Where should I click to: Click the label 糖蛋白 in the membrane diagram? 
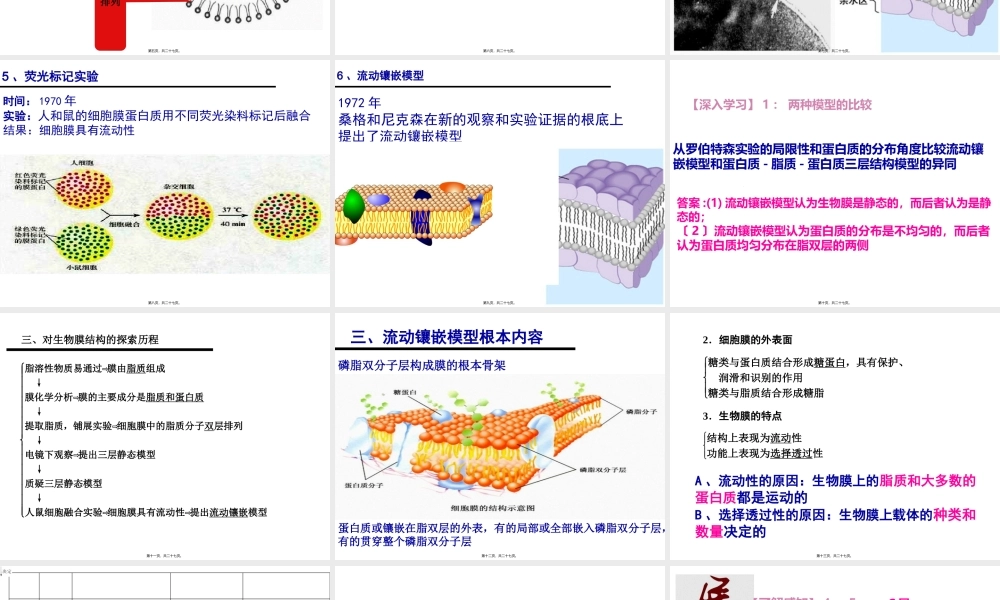point(403,391)
